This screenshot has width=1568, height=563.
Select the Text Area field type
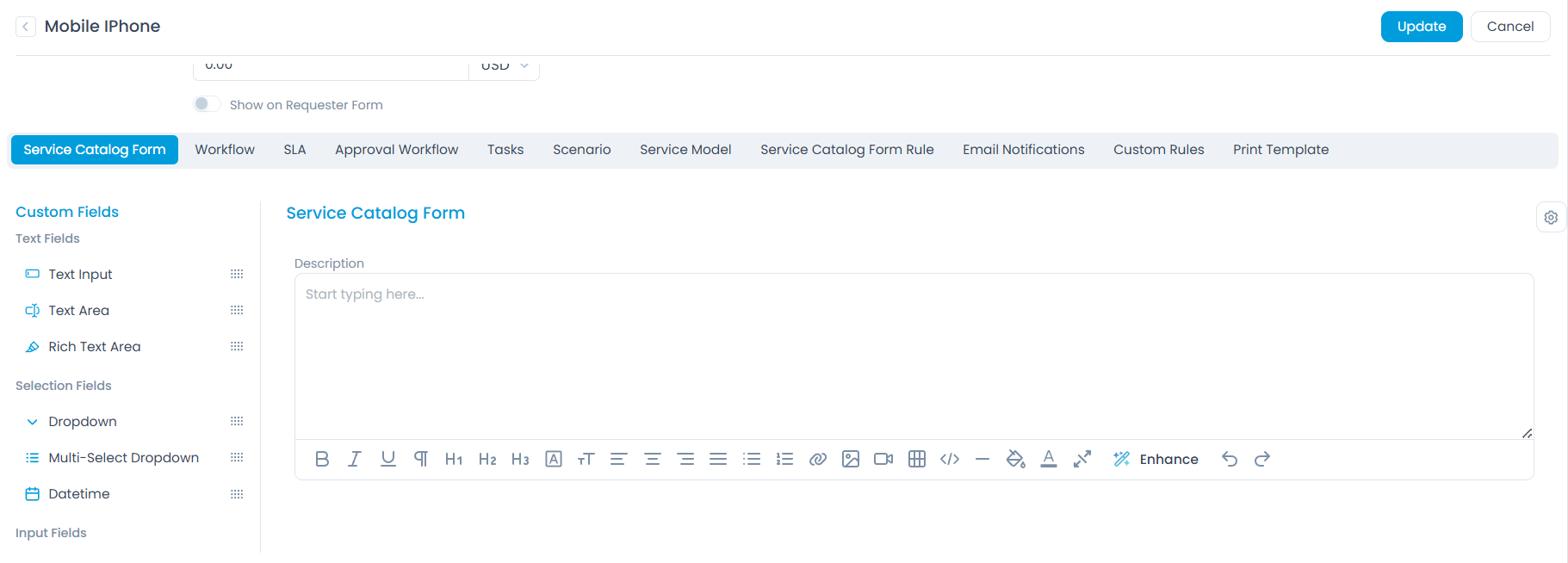click(78, 311)
